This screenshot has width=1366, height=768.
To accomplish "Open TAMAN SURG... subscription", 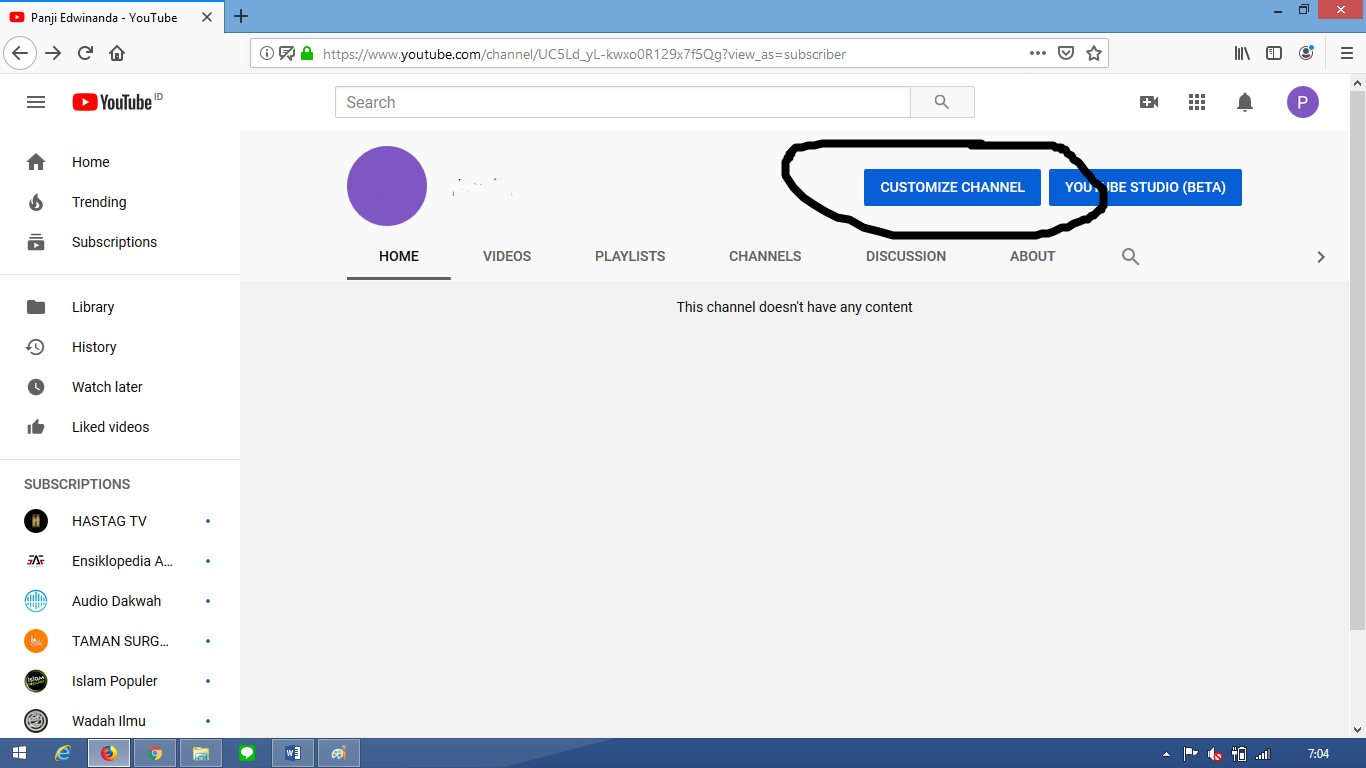I will [120, 641].
